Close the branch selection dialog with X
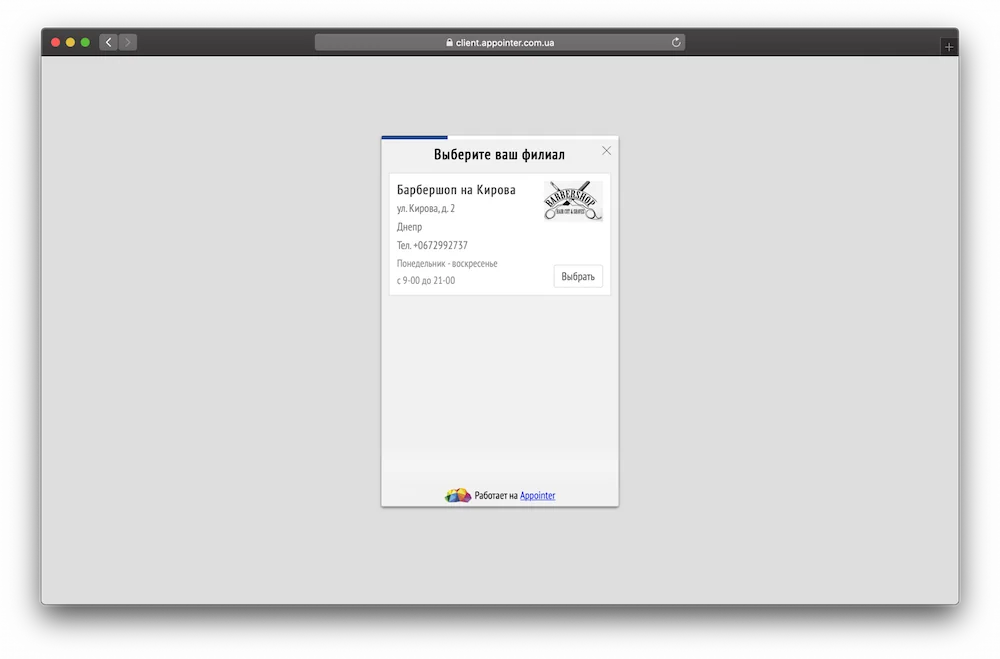Image resolution: width=1000 pixels, height=659 pixels. 607,151
